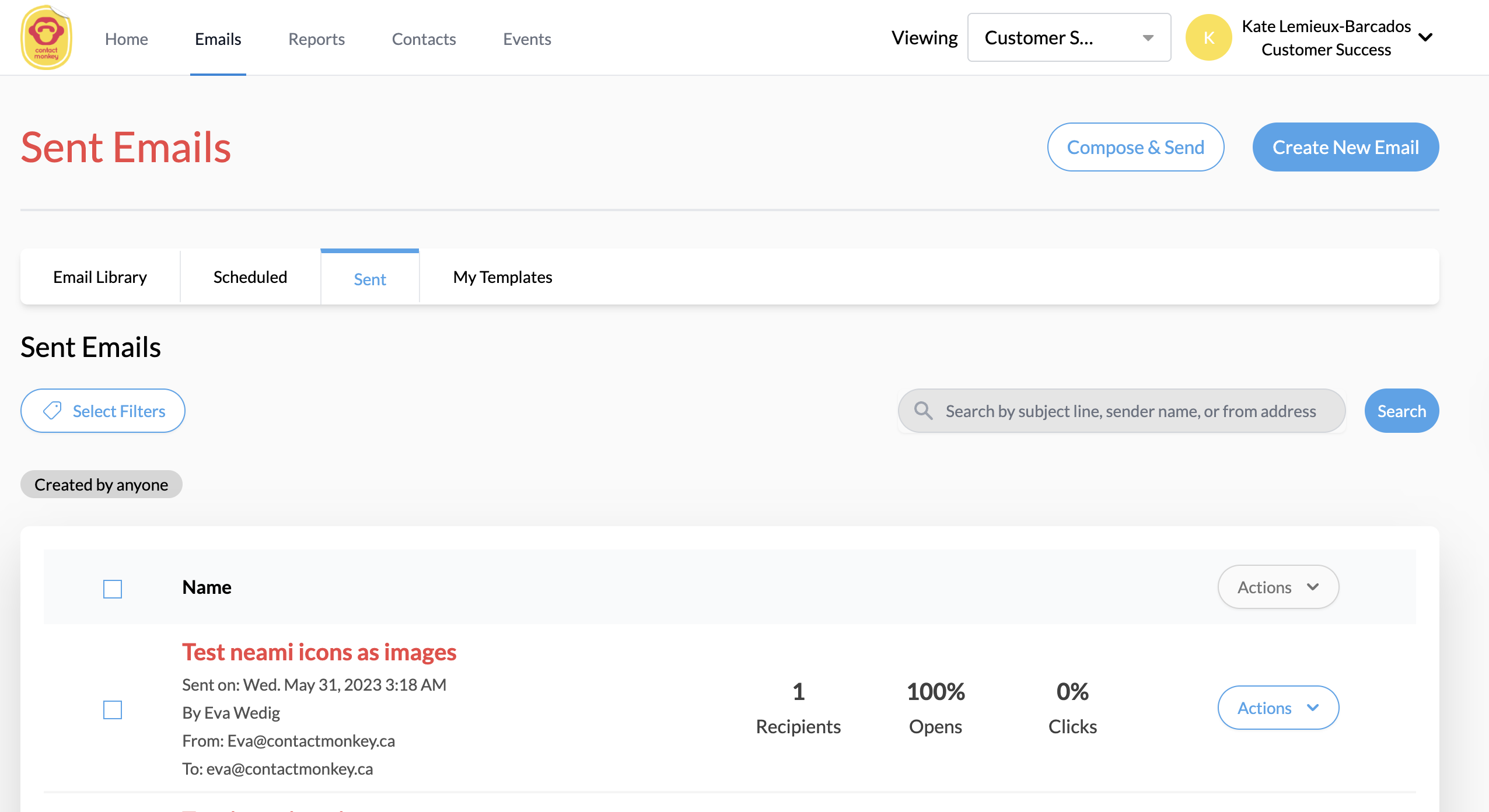Open the Test neami icons as images link
The image size is (1489, 812).
click(x=319, y=652)
